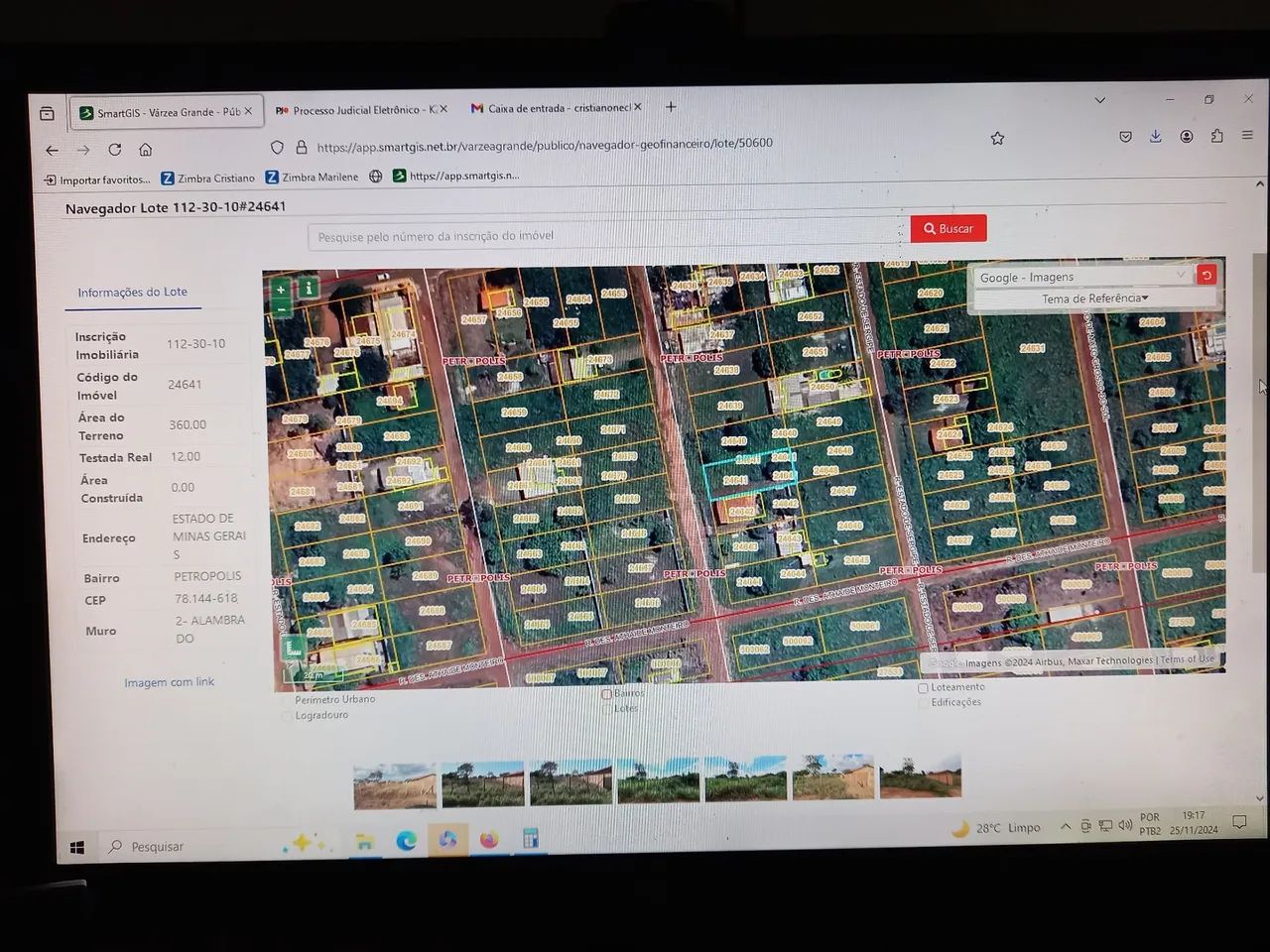Open the map info 'i' button
This screenshot has height=952, width=1270.
click(308, 288)
